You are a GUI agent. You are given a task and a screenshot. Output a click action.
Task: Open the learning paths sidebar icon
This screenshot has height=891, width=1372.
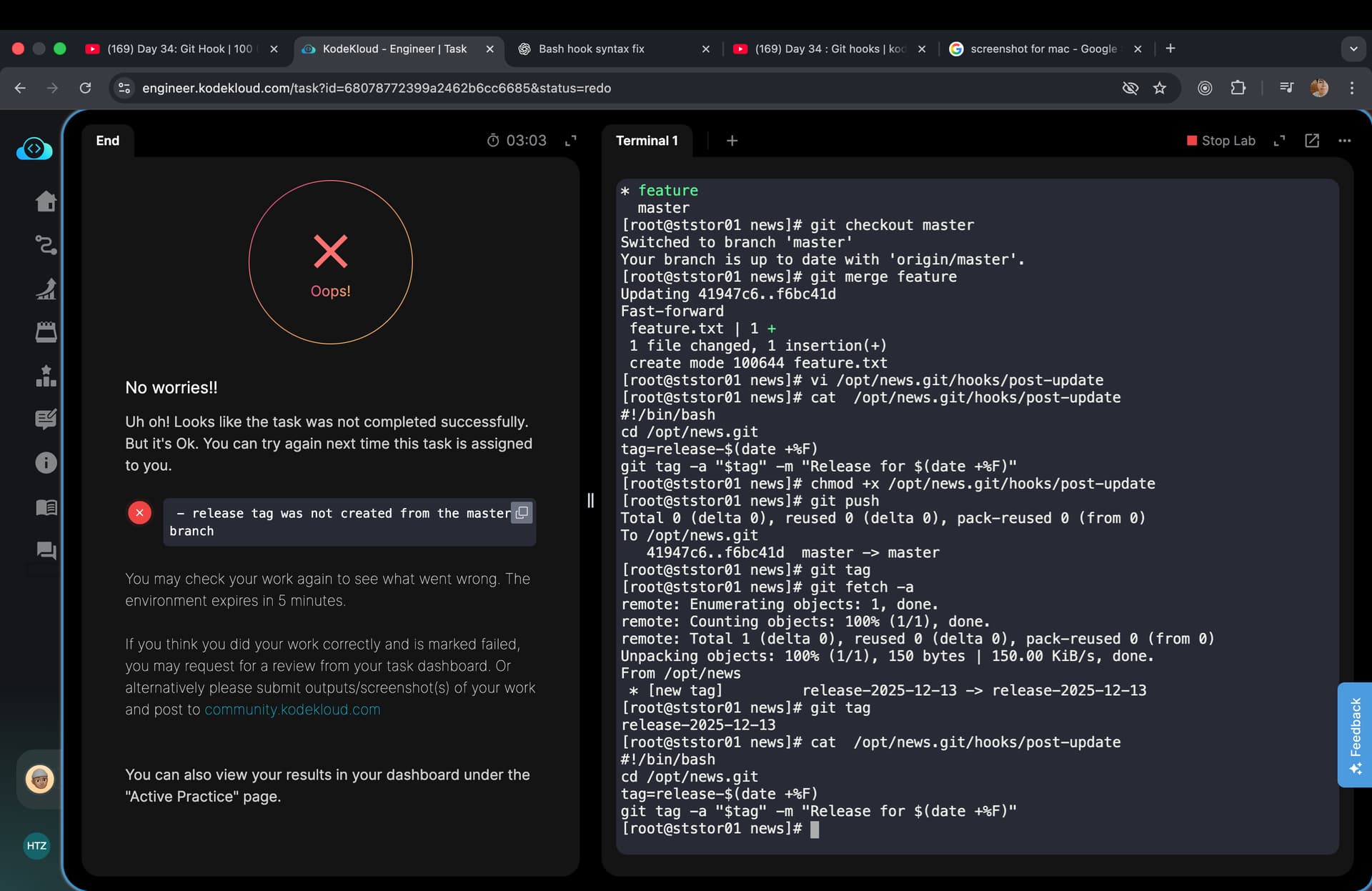pos(46,245)
